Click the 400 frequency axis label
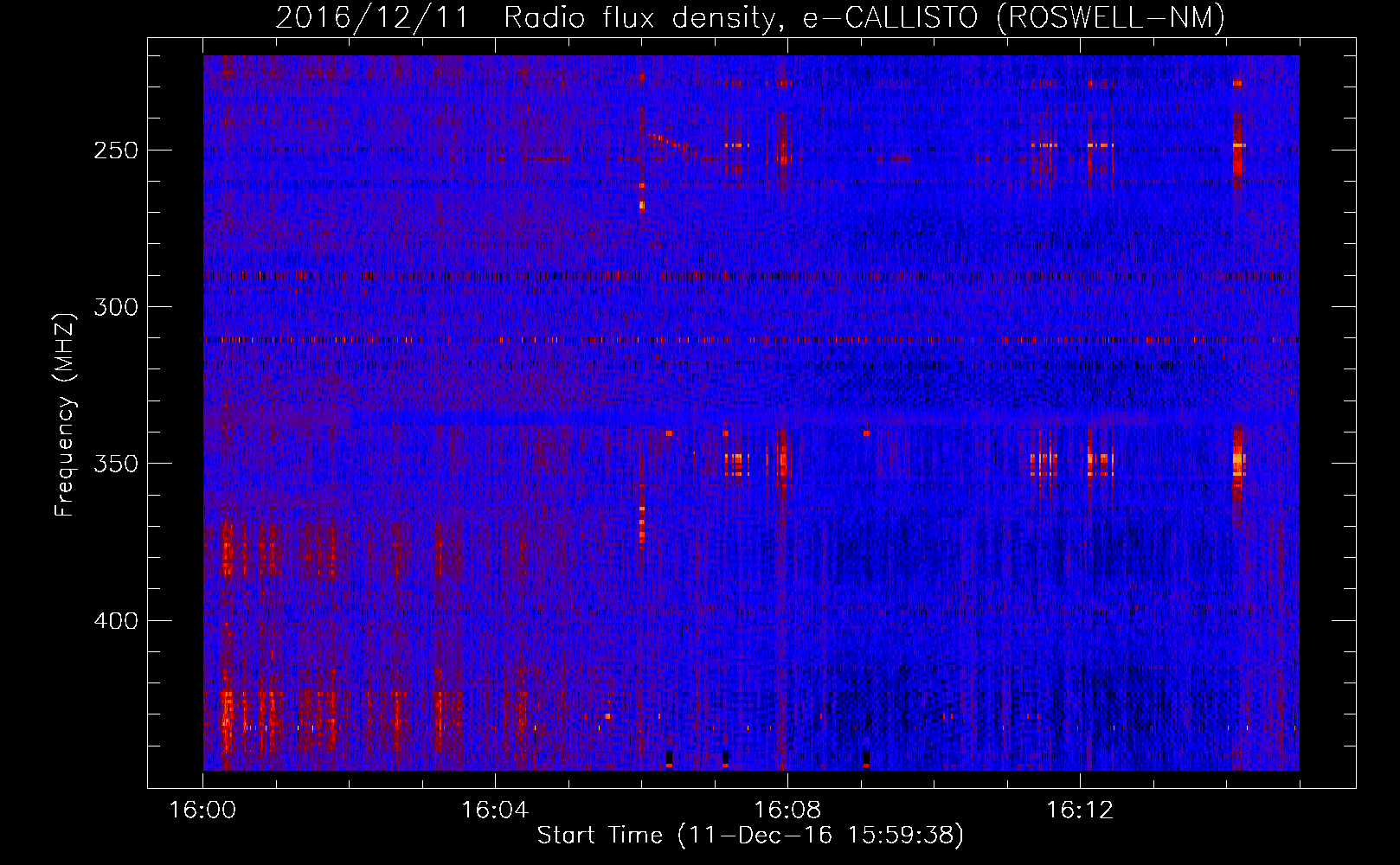This screenshot has height=865, width=1400. coord(116,621)
